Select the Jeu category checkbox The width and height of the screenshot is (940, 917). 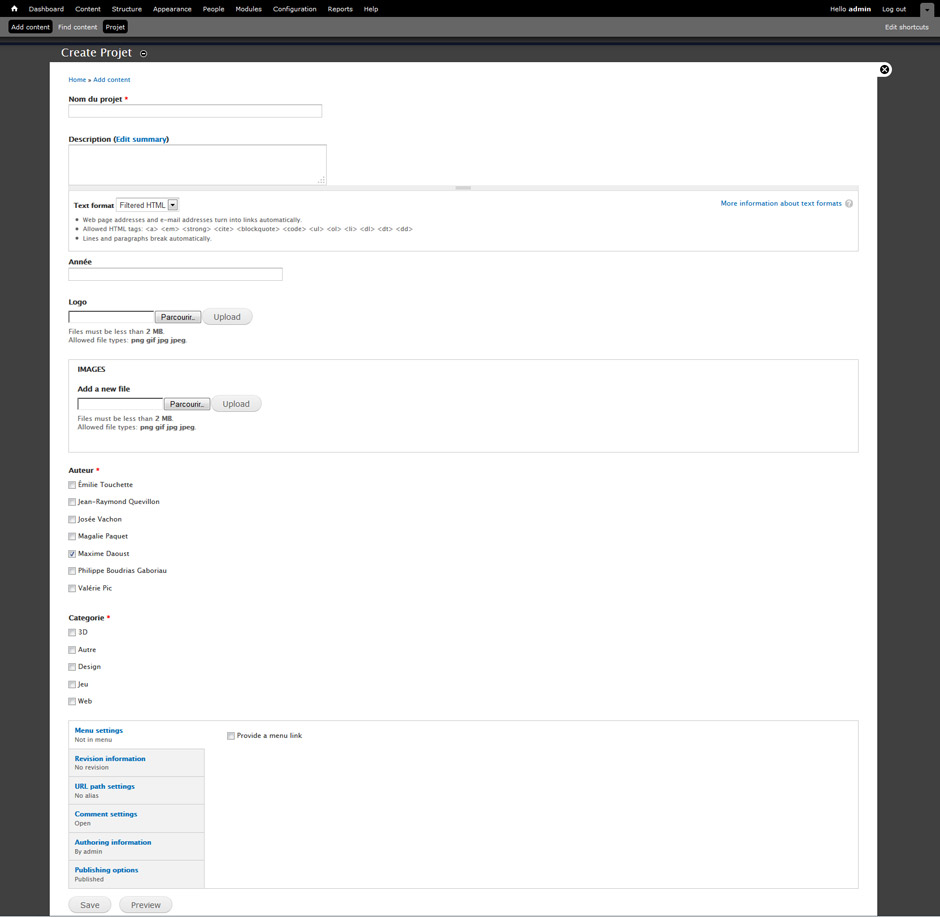[x=72, y=684]
